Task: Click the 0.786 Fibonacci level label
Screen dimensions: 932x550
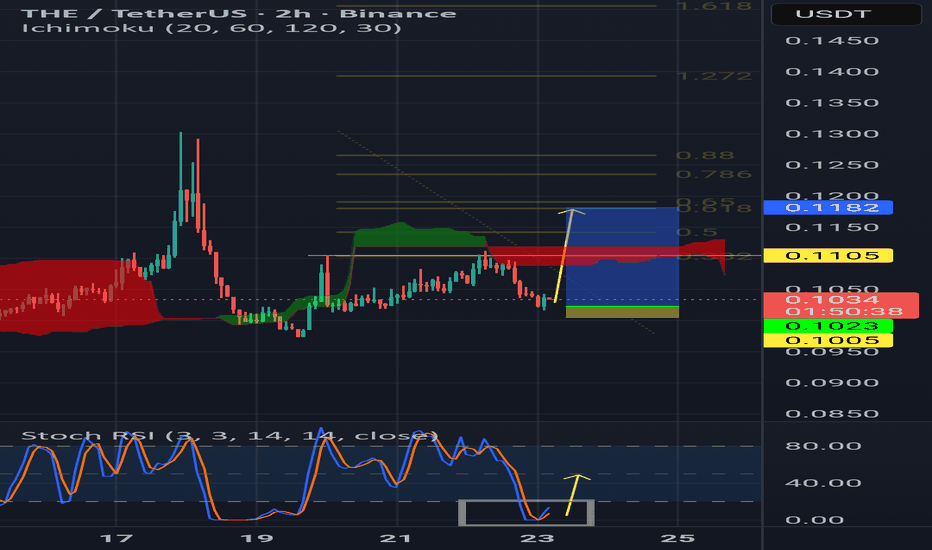Action: pyautogui.click(x=714, y=174)
